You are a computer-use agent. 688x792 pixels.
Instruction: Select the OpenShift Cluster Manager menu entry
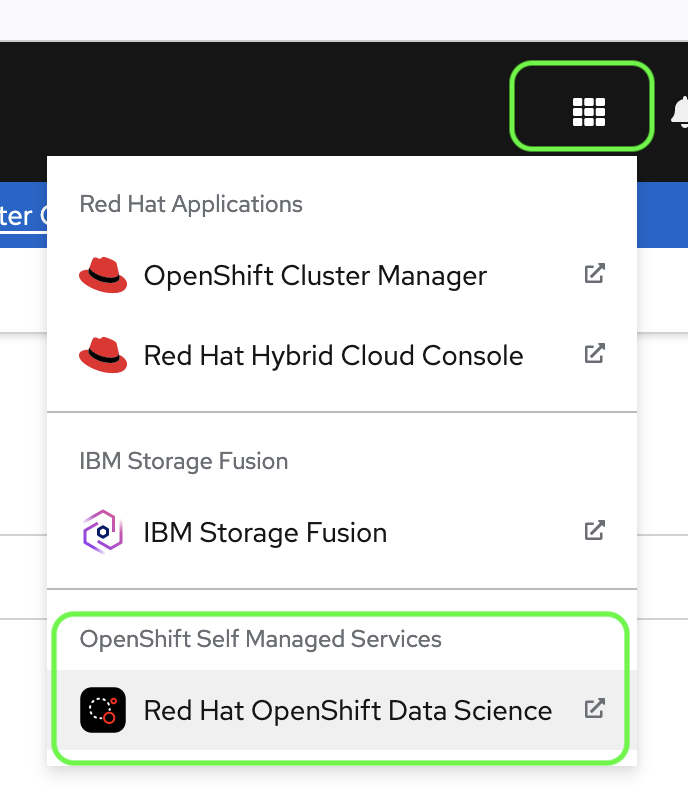tap(315, 275)
